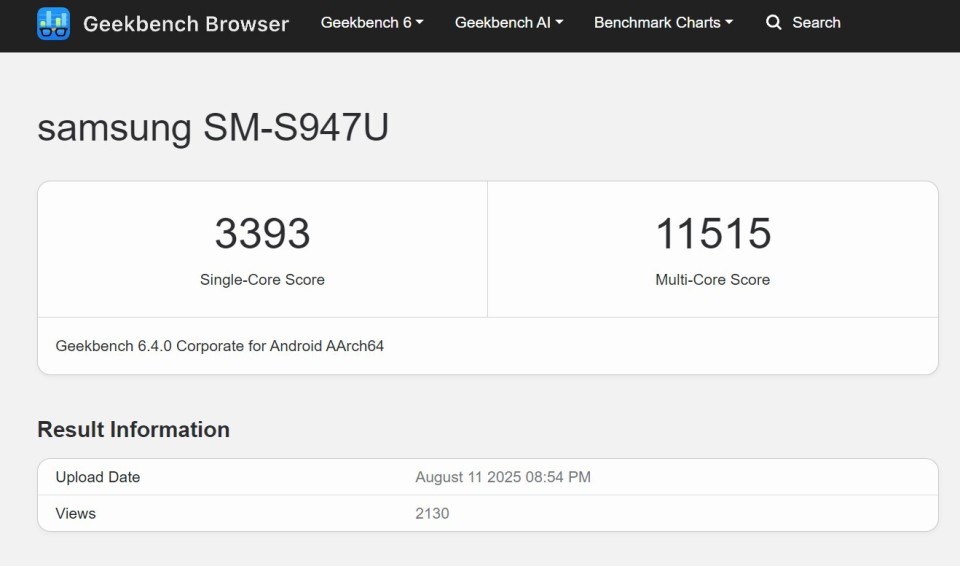960x566 pixels.
Task: Click the Search link in navbar
Action: 816,23
